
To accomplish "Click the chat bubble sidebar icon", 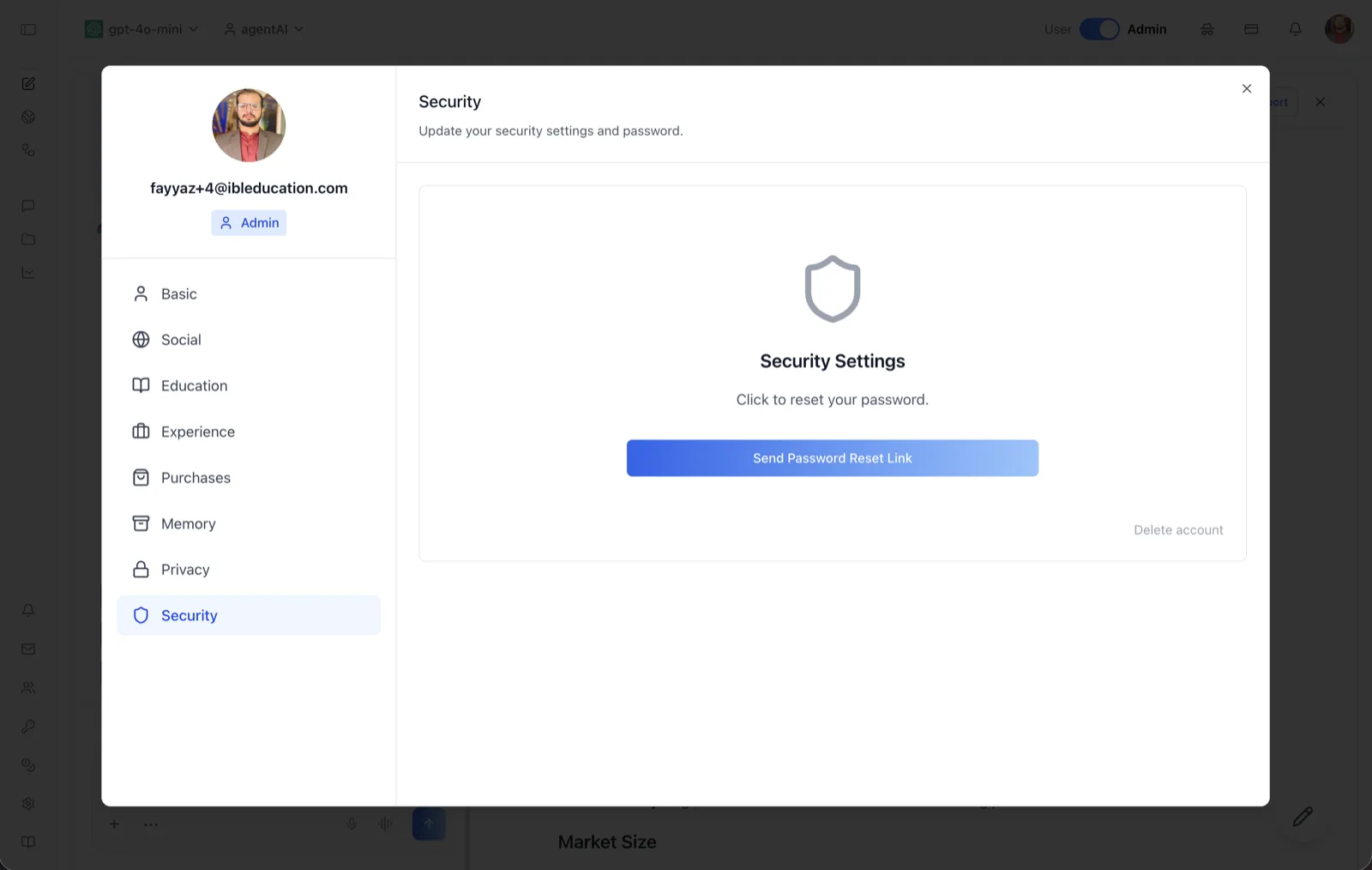I will [x=28, y=206].
